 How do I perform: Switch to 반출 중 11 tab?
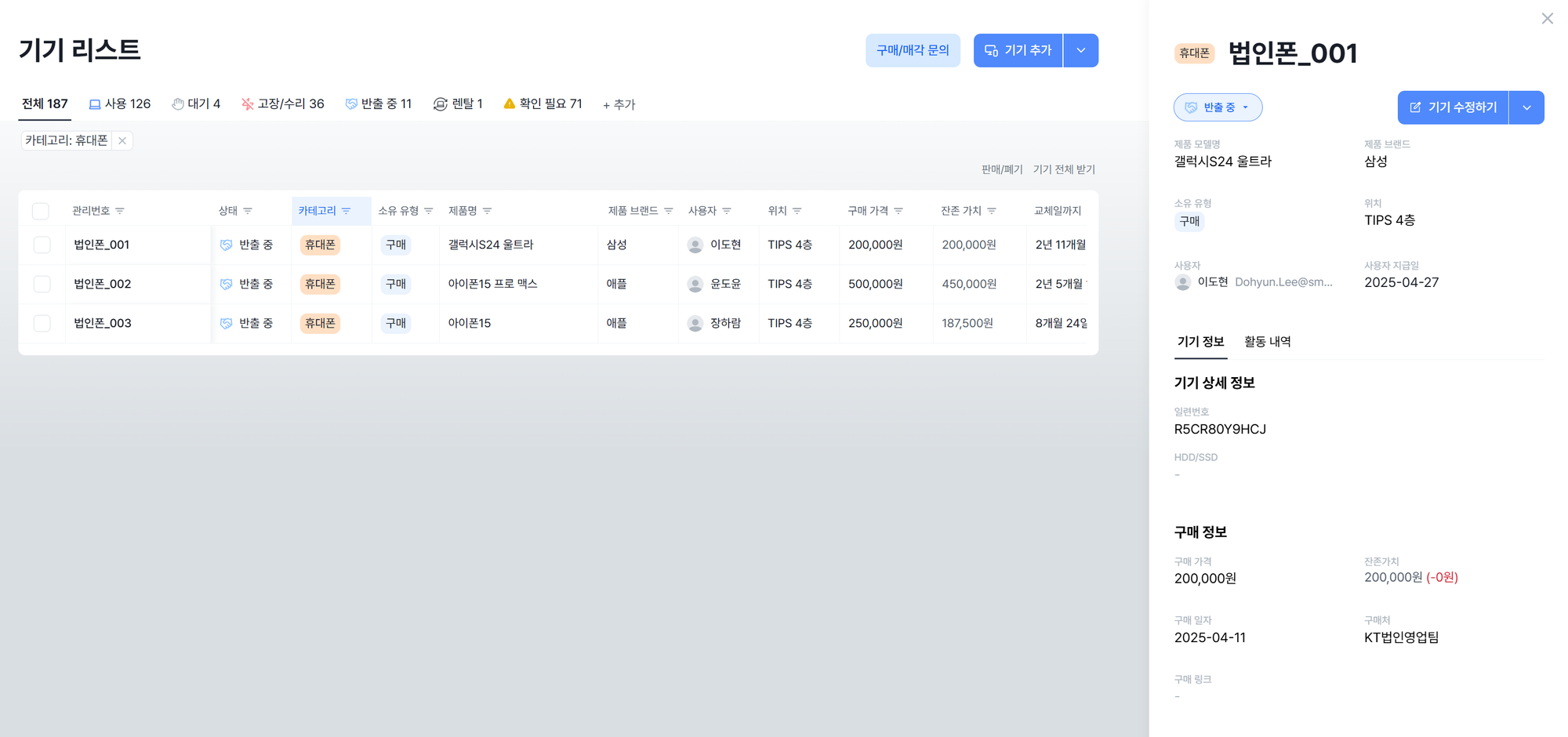point(379,104)
